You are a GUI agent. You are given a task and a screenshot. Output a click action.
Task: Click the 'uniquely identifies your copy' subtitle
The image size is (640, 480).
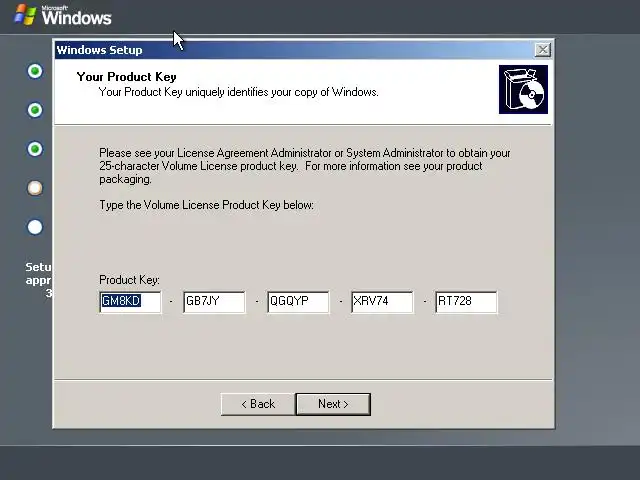click(239, 92)
